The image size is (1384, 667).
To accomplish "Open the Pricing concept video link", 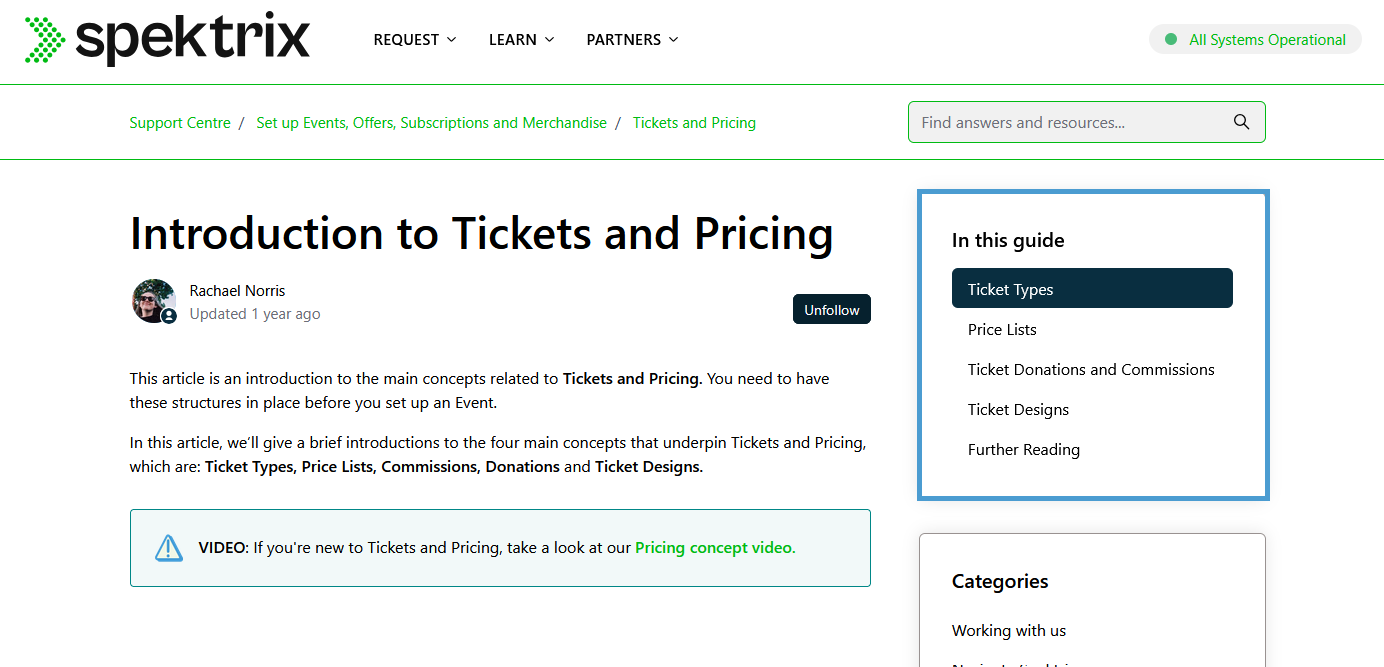I will tap(715, 548).
